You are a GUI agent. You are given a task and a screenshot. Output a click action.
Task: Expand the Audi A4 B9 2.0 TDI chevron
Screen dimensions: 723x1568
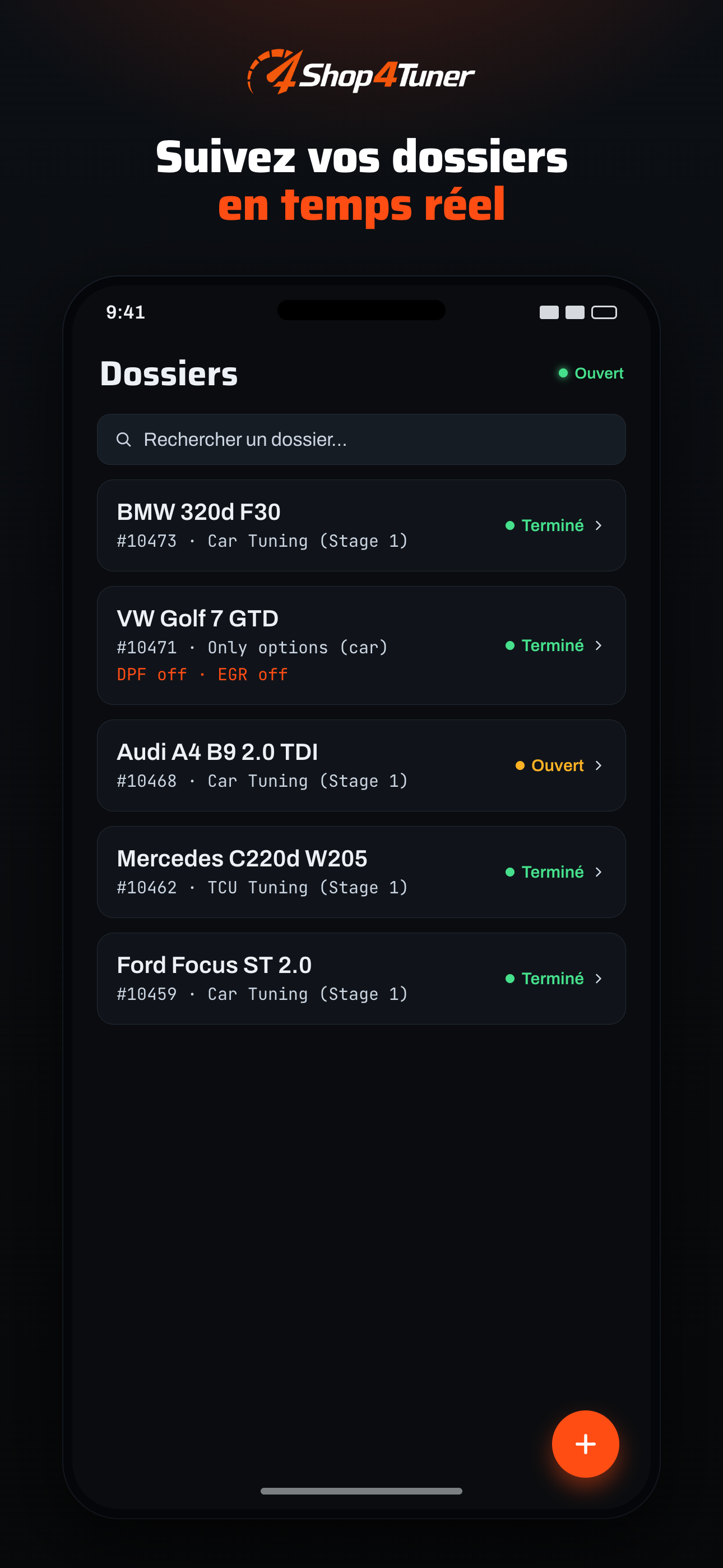pos(598,765)
